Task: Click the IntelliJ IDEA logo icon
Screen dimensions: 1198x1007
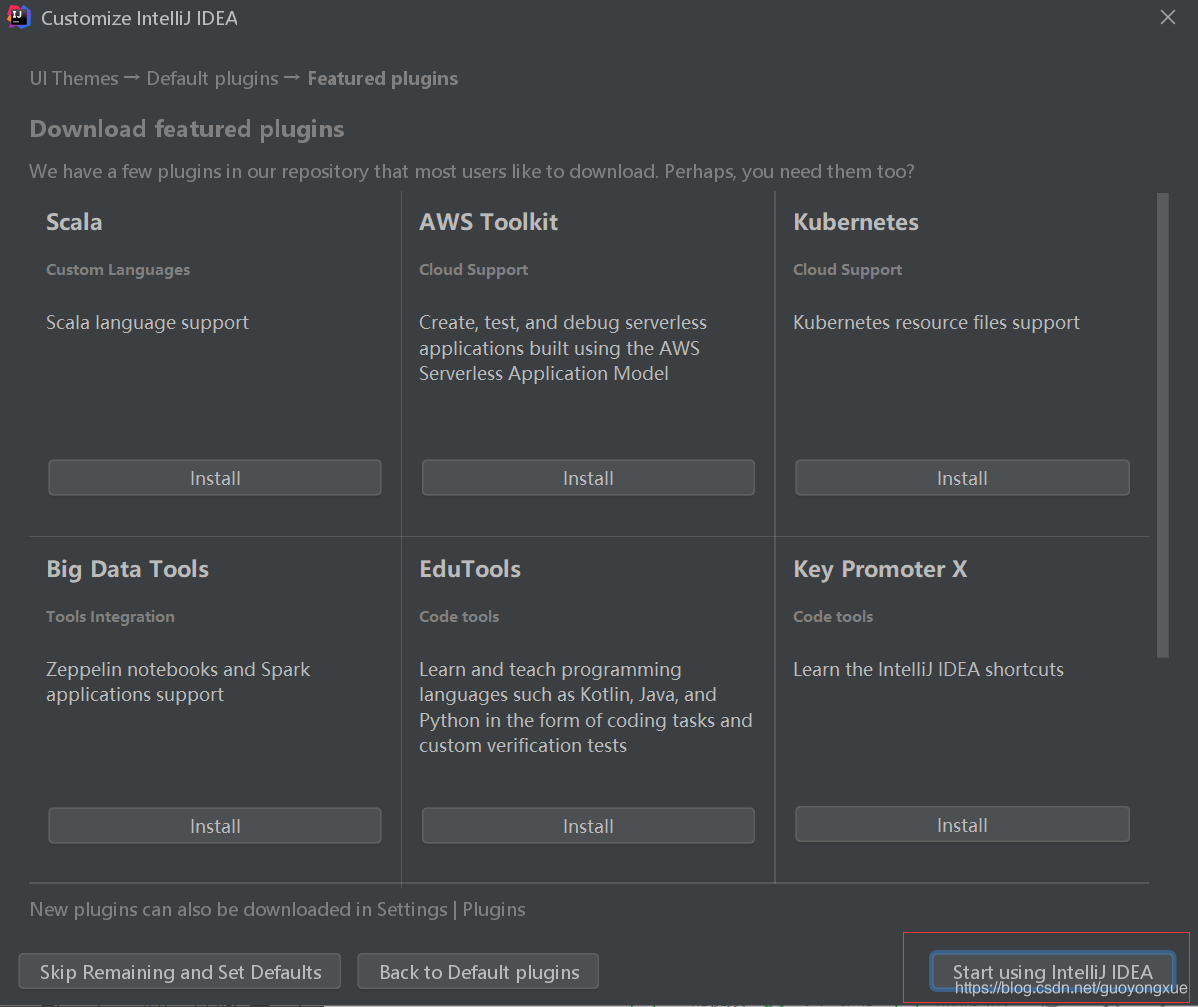Action: pos(18,17)
